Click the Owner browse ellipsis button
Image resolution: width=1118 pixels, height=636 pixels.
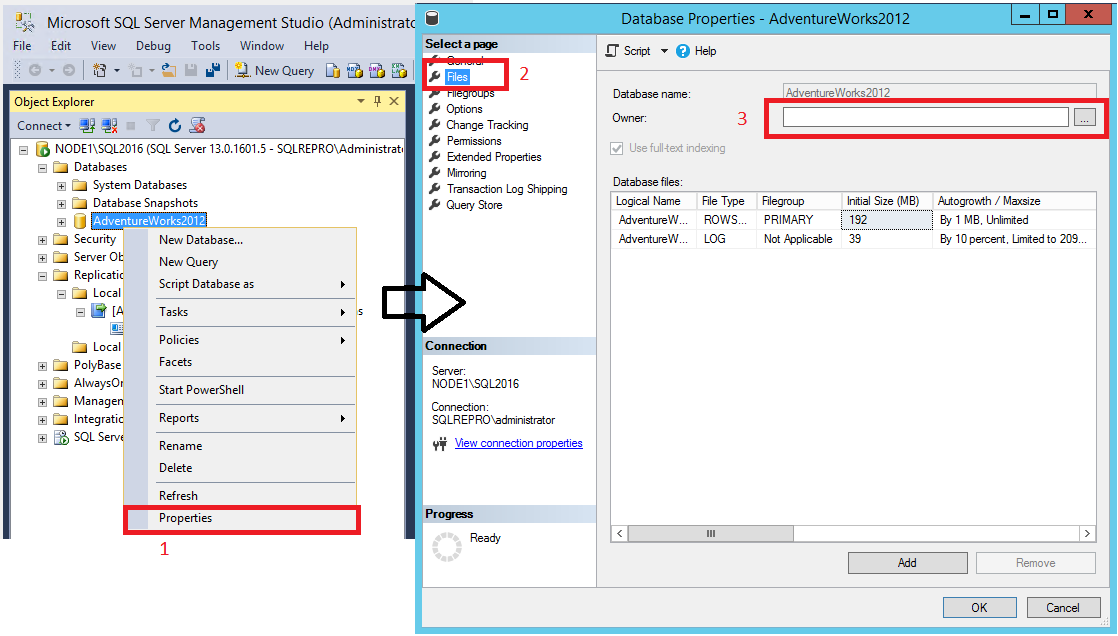coord(1084,118)
